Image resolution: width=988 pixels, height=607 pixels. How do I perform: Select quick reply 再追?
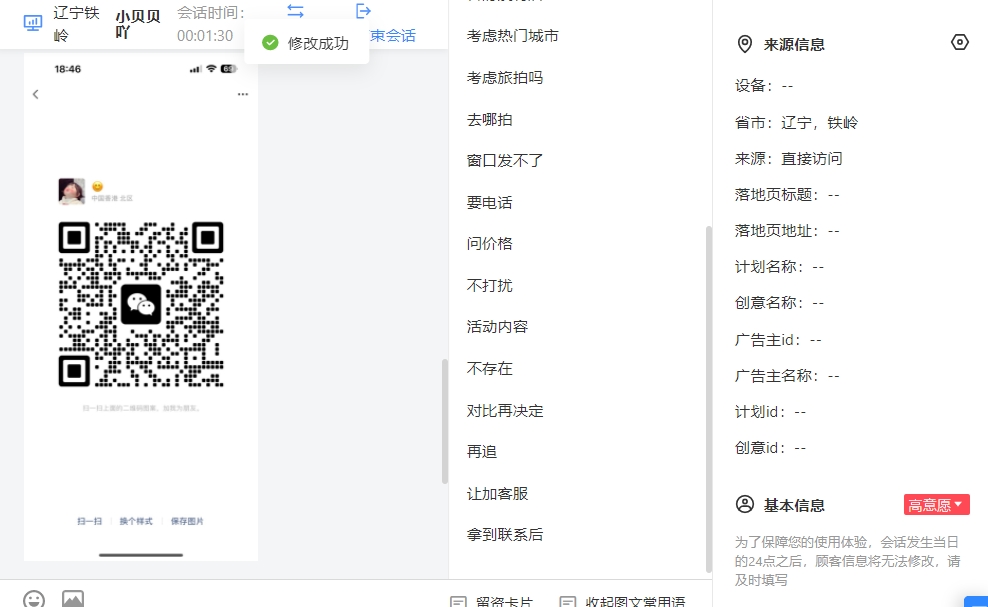tap(482, 451)
